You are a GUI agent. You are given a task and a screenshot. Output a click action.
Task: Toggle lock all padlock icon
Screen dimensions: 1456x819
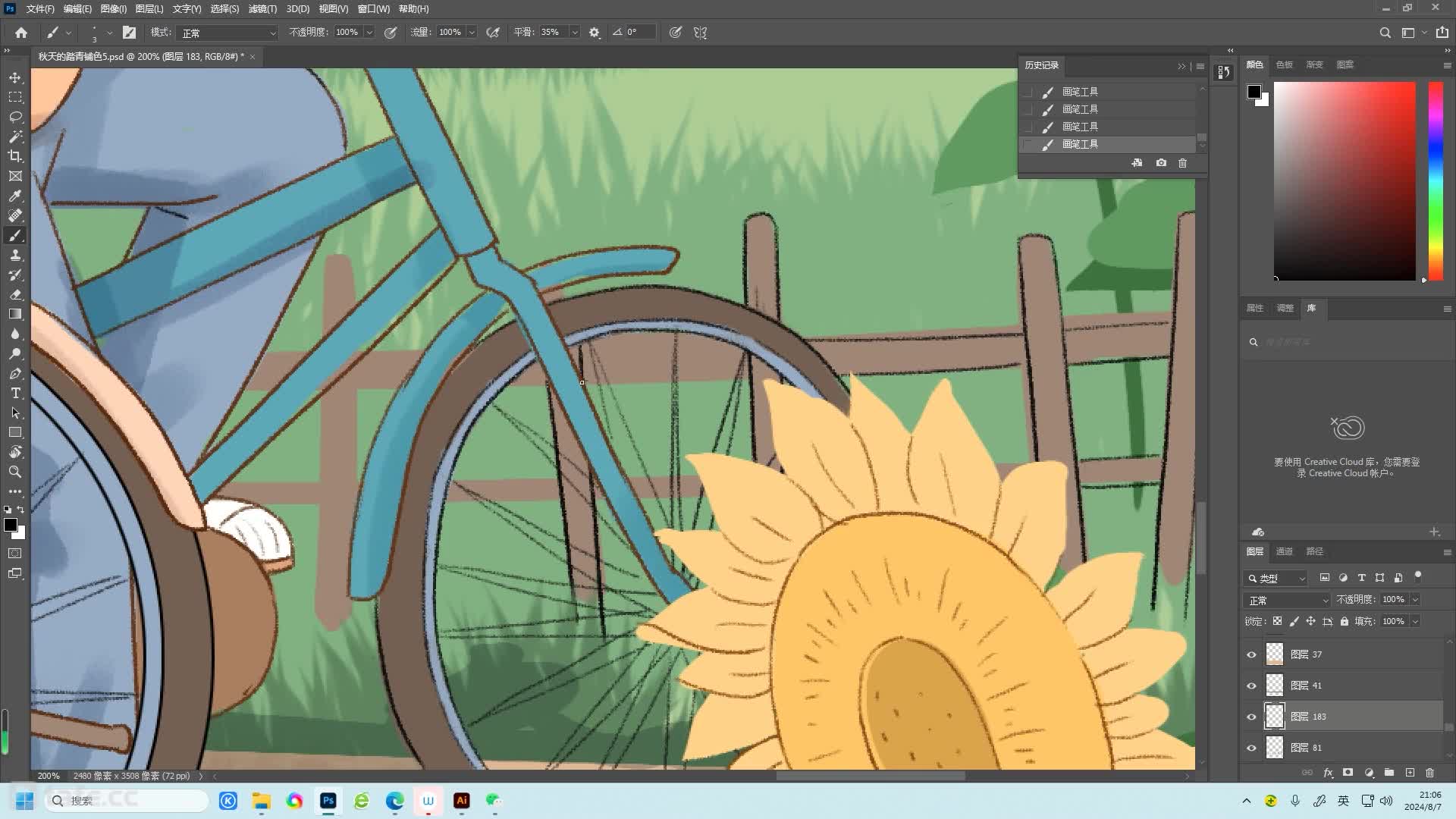pos(1344,621)
